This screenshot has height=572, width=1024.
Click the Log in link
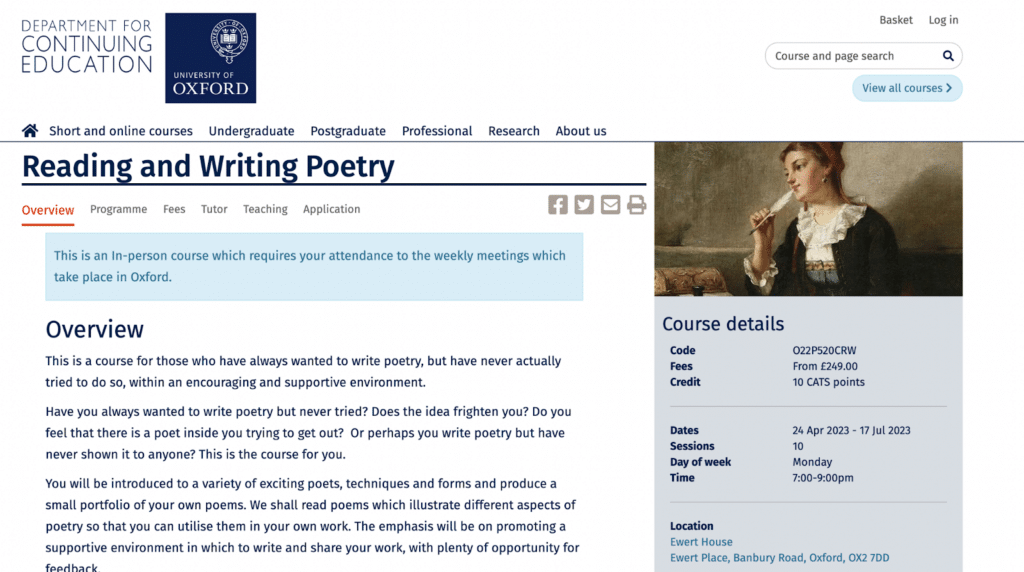pos(944,20)
